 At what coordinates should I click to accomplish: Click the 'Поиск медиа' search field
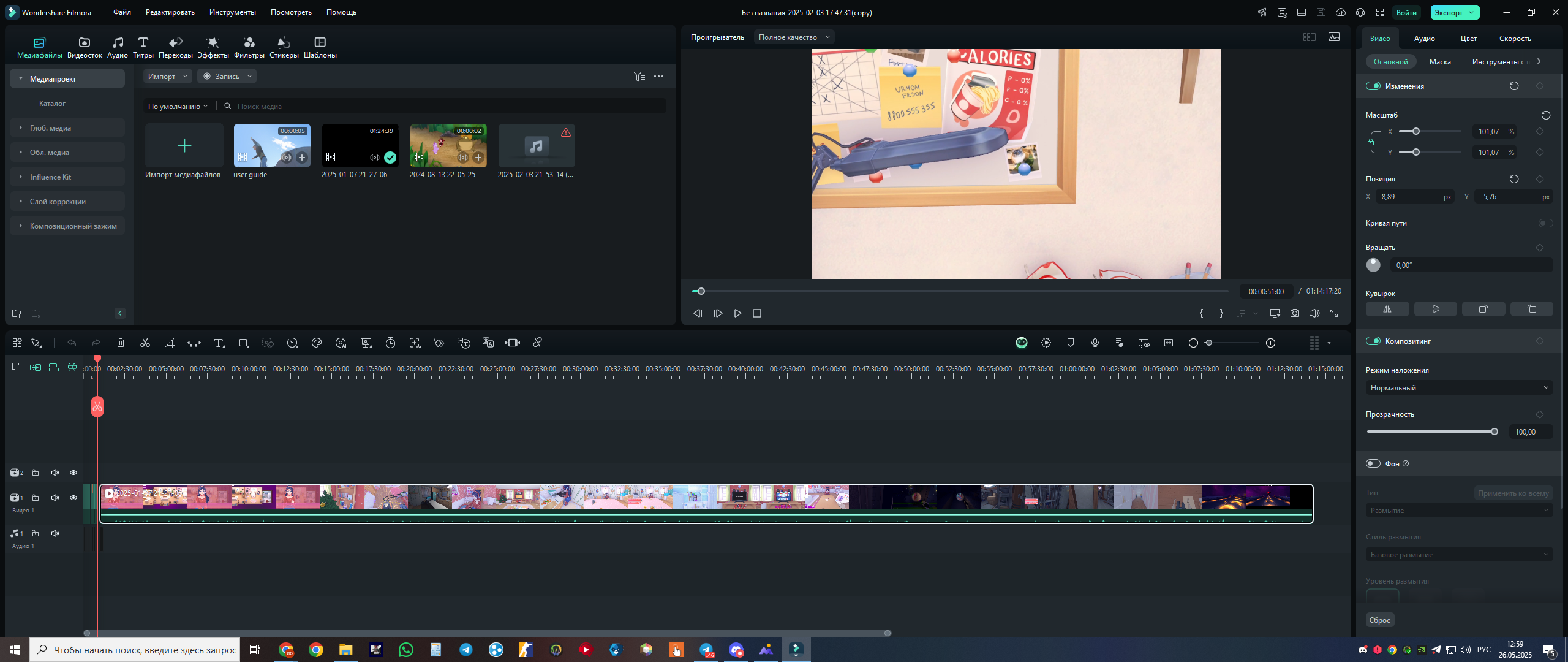(443, 106)
